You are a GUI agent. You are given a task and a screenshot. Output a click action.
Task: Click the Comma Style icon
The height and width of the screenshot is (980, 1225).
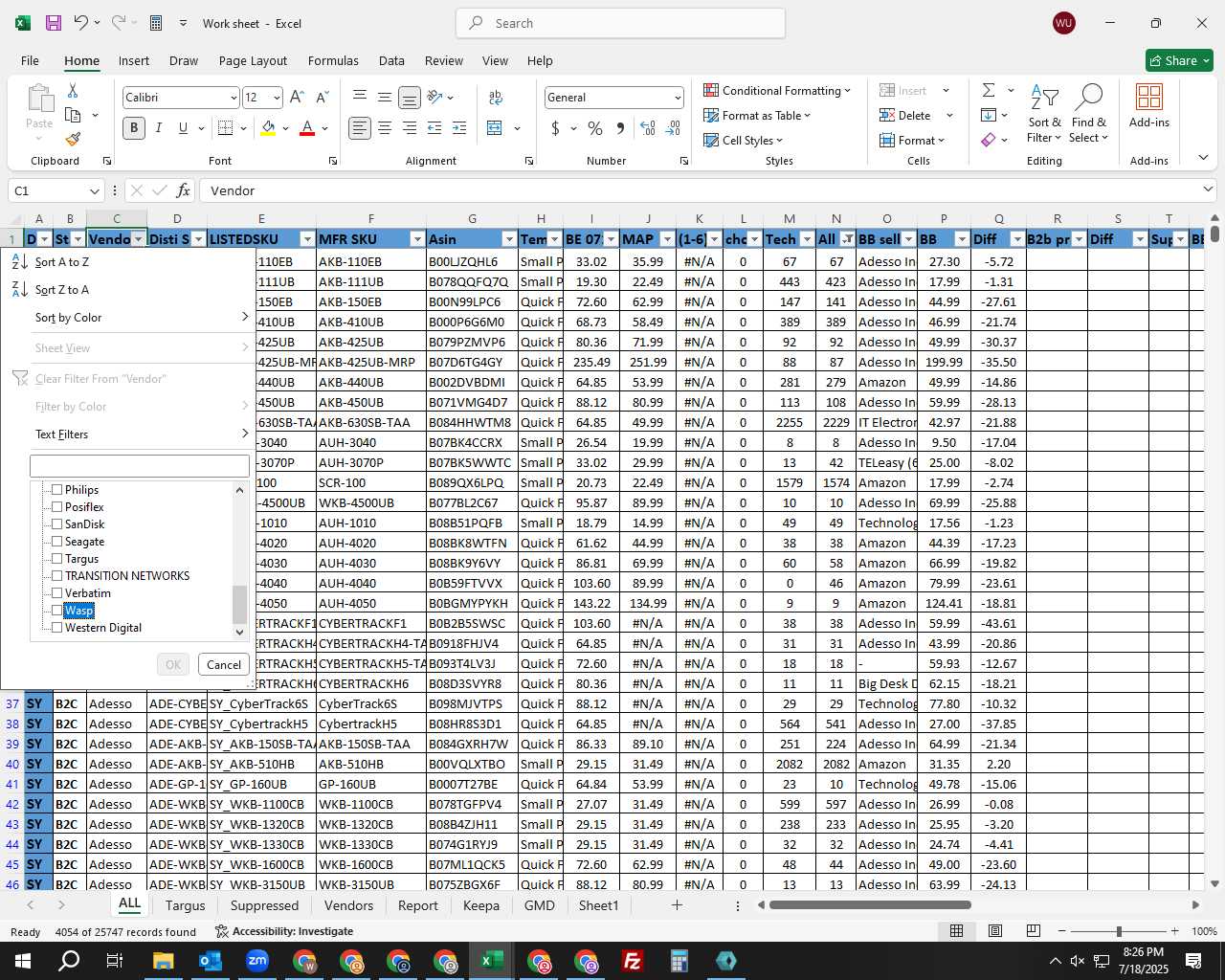620,127
